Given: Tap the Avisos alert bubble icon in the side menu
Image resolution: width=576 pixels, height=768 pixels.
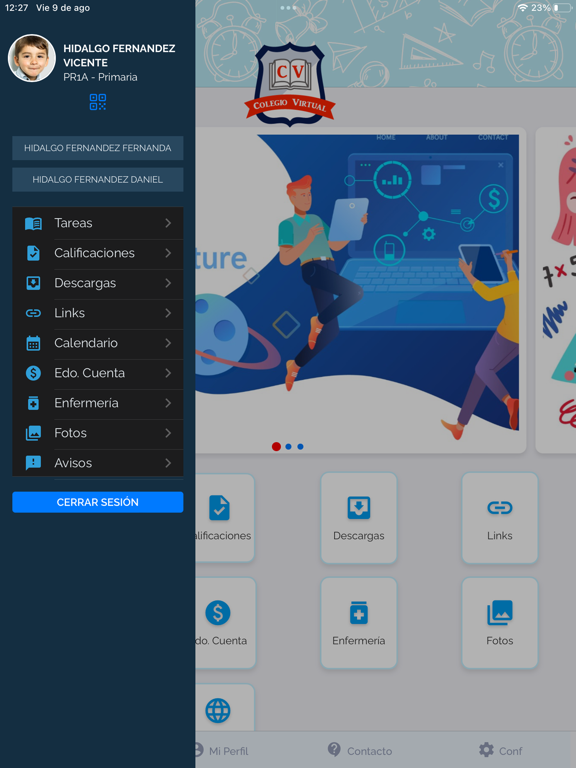Looking at the screenshot, I should point(33,463).
